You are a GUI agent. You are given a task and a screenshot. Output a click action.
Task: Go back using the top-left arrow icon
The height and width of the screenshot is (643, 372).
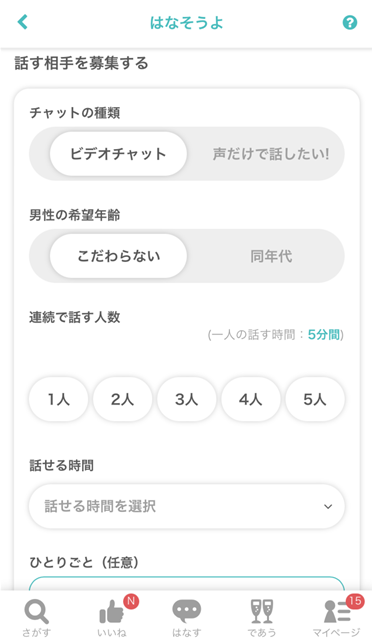pos(23,22)
